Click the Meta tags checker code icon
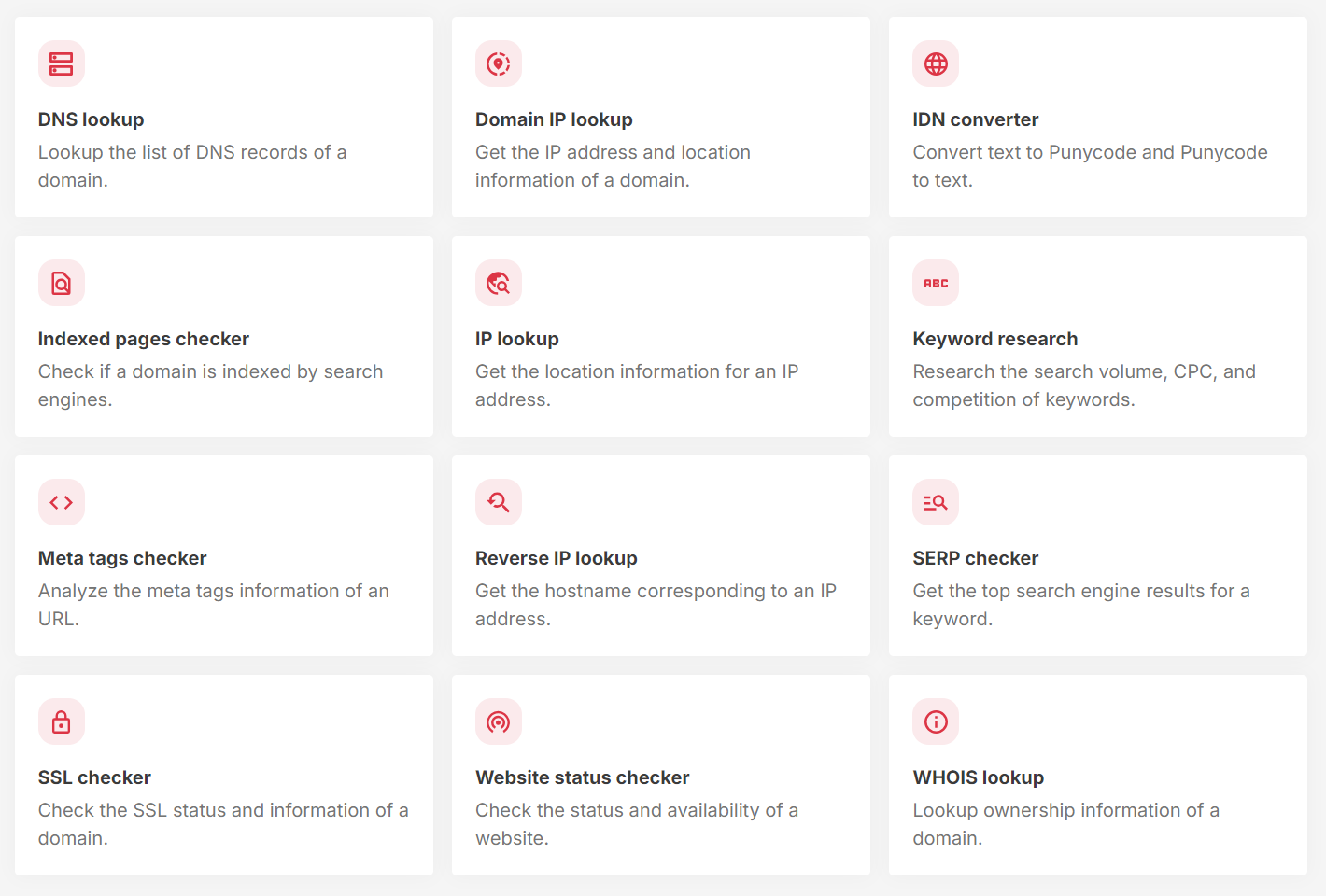This screenshot has width=1326, height=896. [x=62, y=502]
